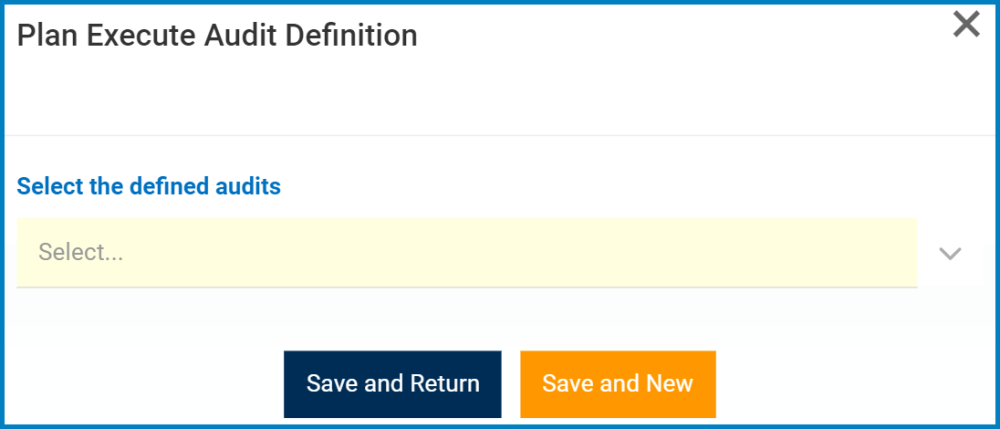Screen dimensions: 1000x429
Task: Click the X icon in the dialog corner
Action: point(966,25)
